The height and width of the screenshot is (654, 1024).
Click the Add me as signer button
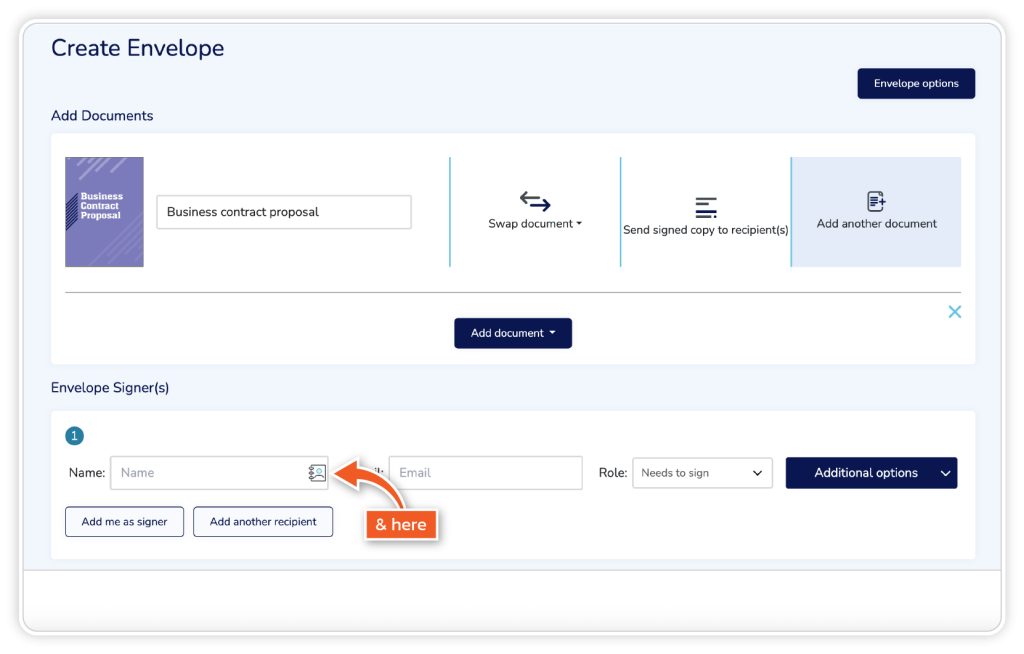[x=124, y=522]
